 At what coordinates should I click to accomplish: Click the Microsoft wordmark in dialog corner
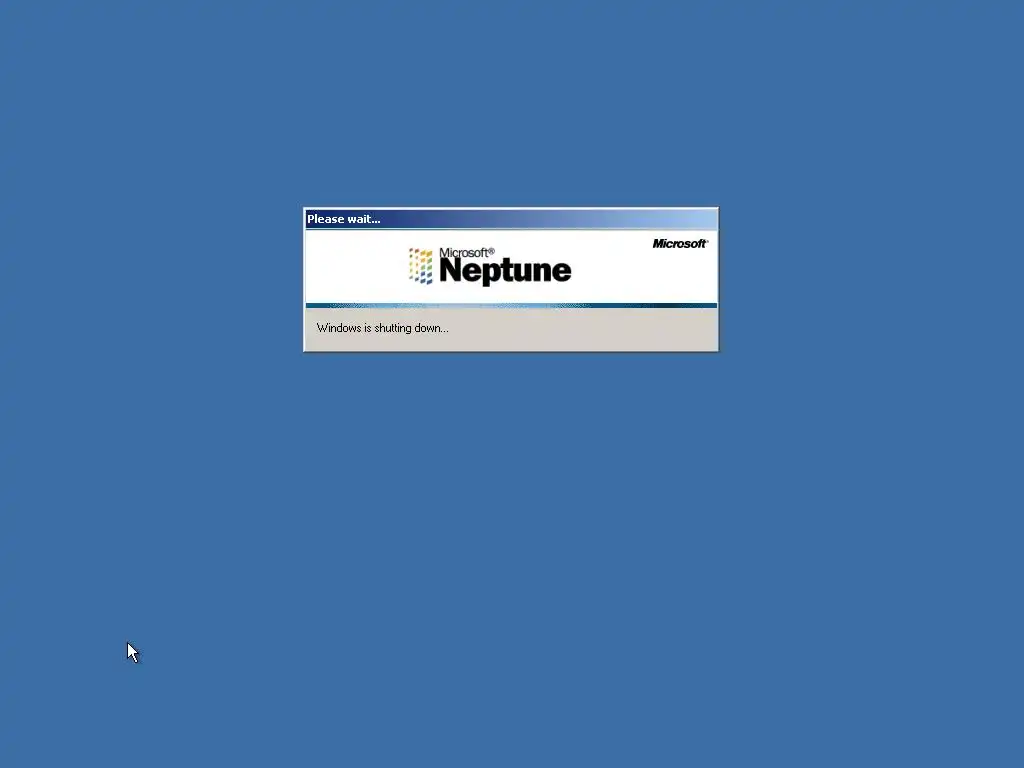coord(680,244)
